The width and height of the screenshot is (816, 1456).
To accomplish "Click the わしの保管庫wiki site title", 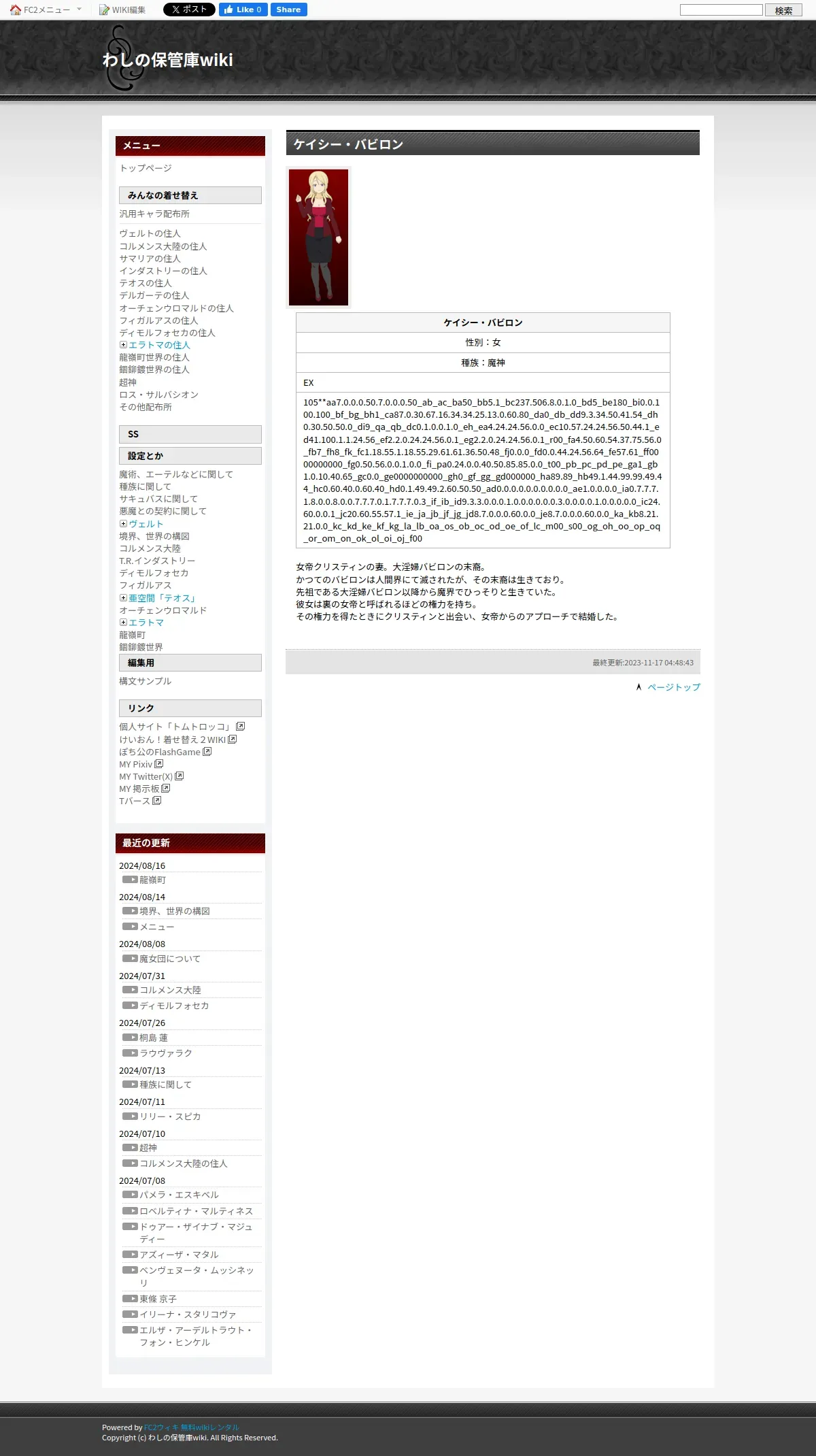I will [x=168, y=60].
